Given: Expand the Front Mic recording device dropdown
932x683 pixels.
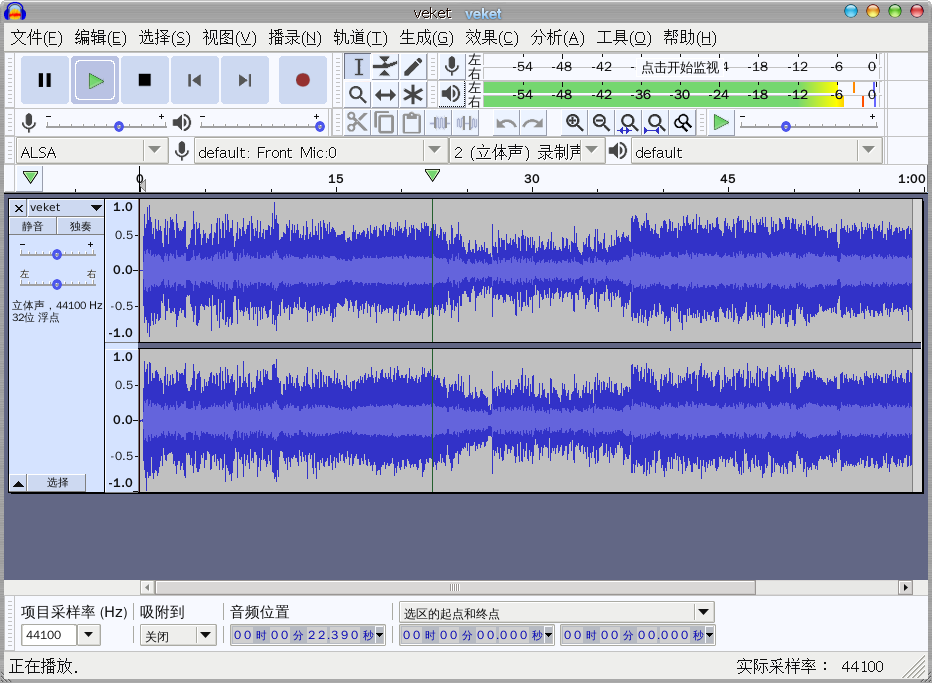Looking at the screenshot, I should coord(434,150).
